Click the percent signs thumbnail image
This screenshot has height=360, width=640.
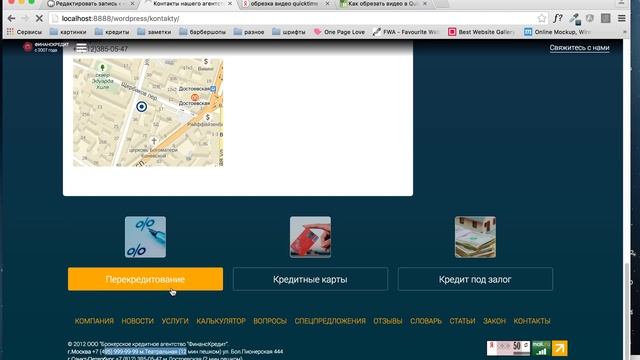[x=145, y=237]
